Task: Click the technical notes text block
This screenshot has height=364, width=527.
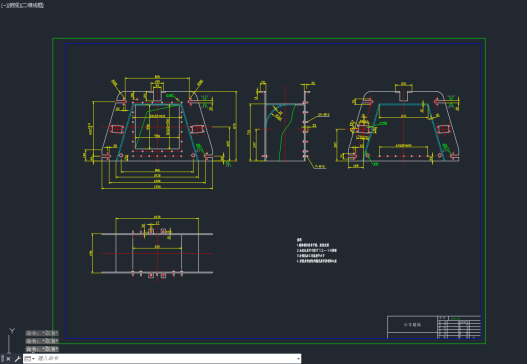Action: tap(317, 250)
